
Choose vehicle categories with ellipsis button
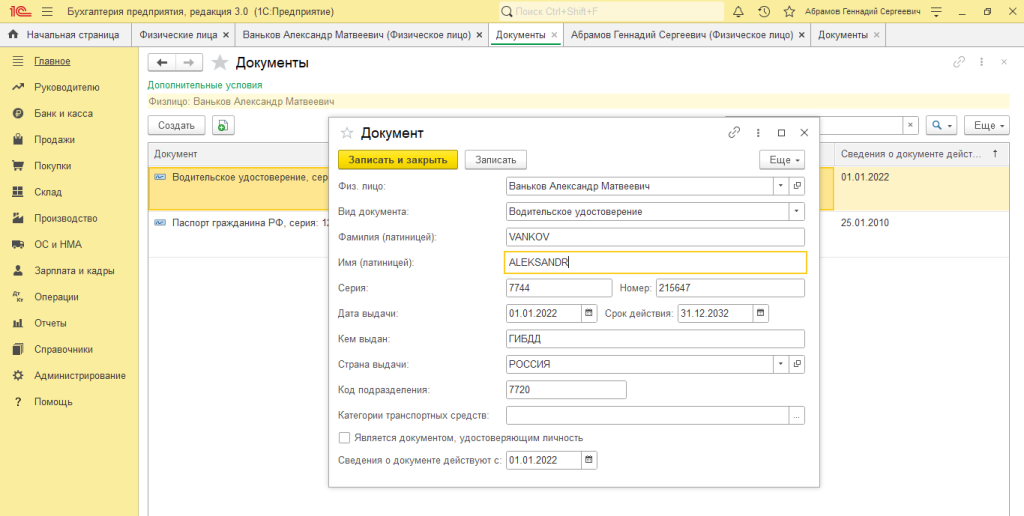(x=797, y=415)
